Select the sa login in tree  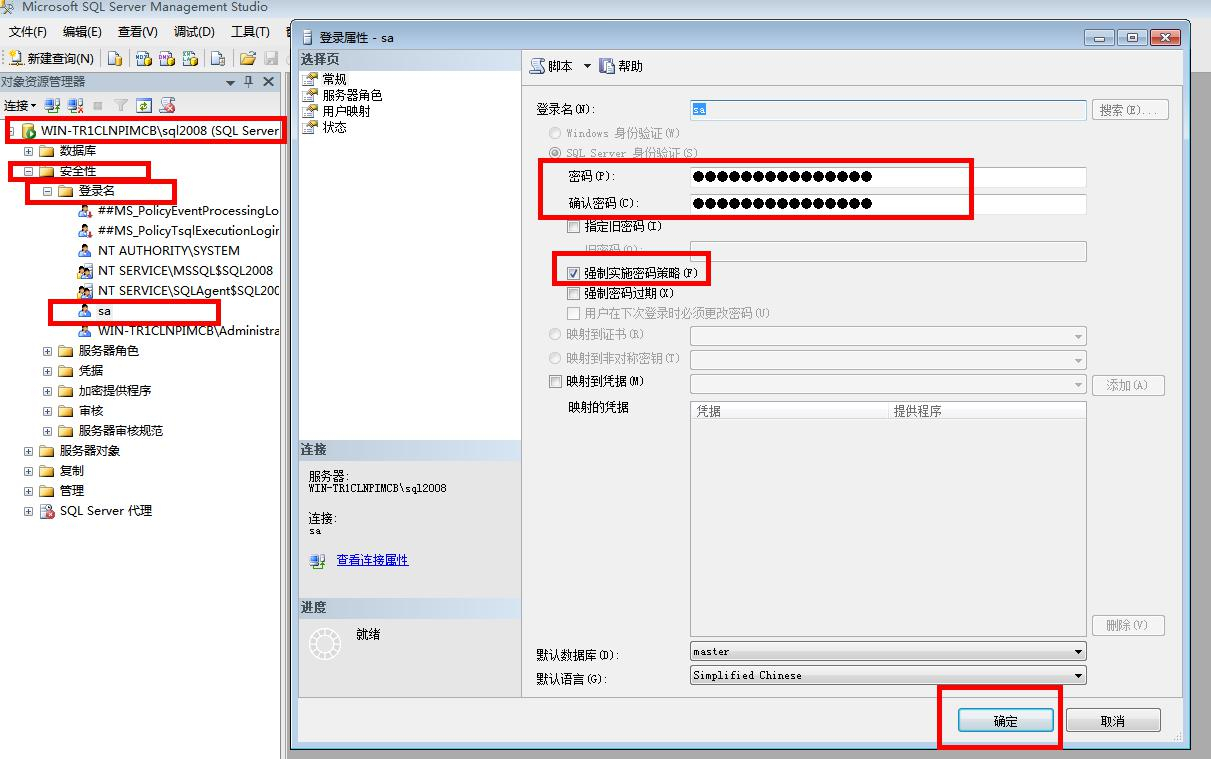(x=104, y=311)
